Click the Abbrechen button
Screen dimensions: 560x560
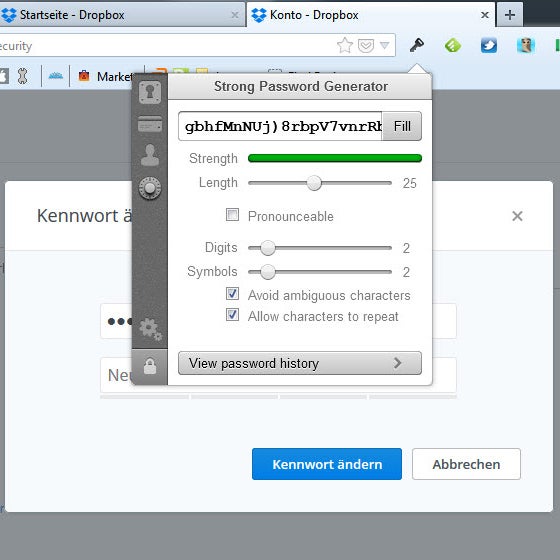pyautogui.click(x=466, y=464)
